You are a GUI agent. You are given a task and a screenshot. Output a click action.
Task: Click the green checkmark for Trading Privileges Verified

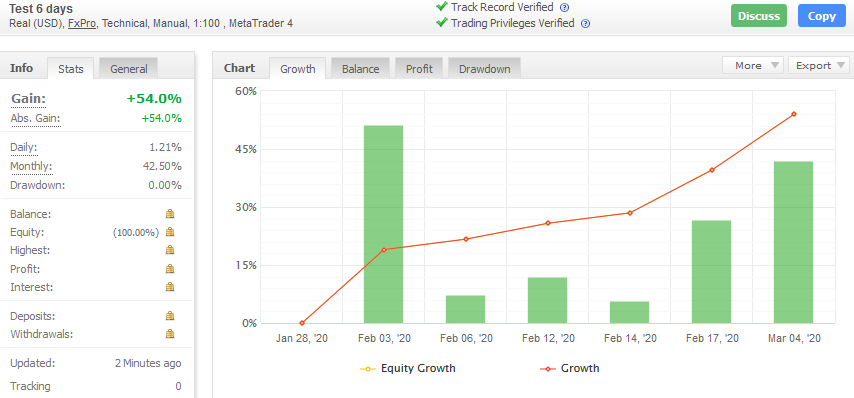pos(441,23)
